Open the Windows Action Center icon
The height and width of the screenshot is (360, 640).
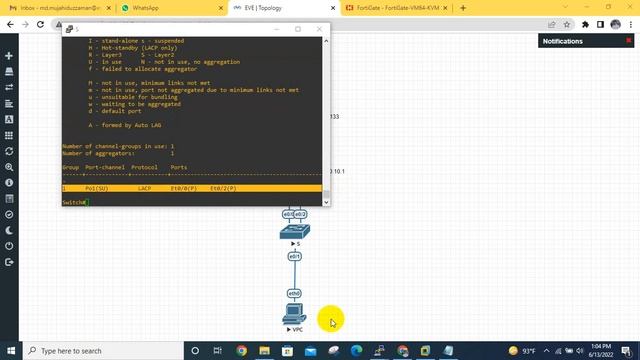tap(627, 351)
